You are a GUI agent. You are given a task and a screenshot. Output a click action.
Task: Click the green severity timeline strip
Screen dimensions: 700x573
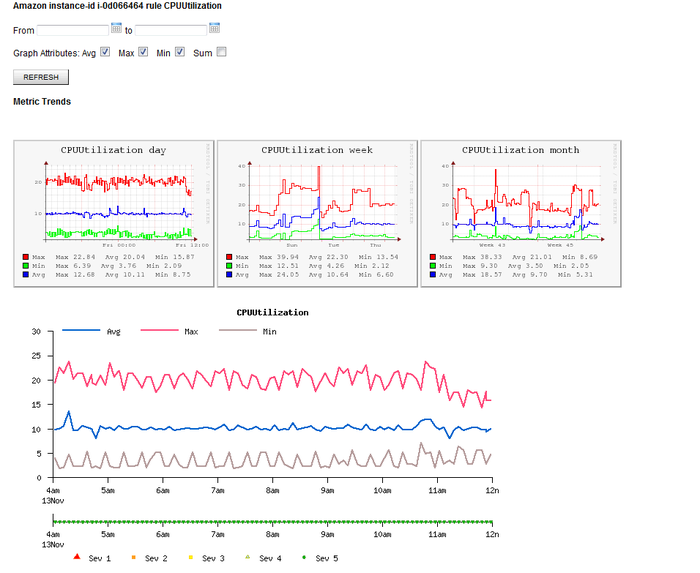pyautogui.click(x=273, y=522)
